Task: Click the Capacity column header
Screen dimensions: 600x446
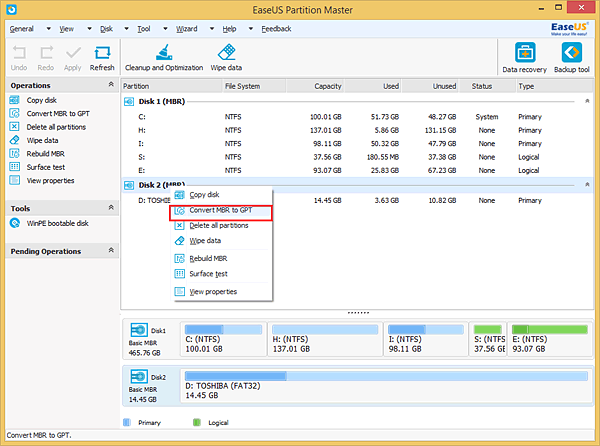Action: [328, 86]
